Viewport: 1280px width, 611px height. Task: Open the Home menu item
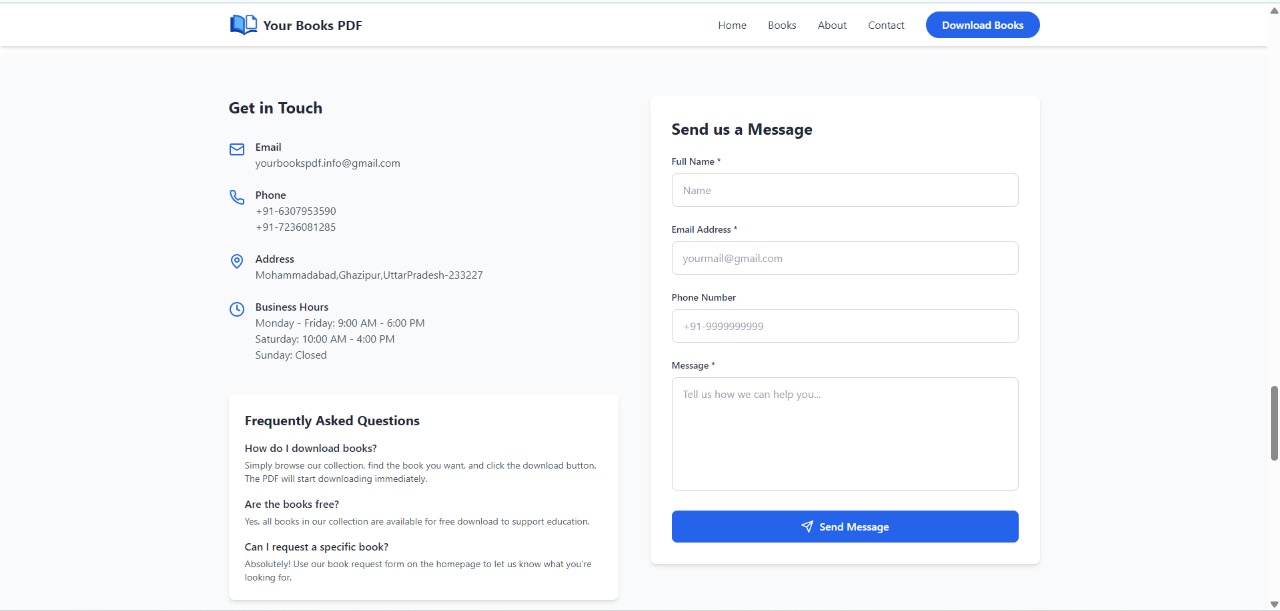point(732,25)
